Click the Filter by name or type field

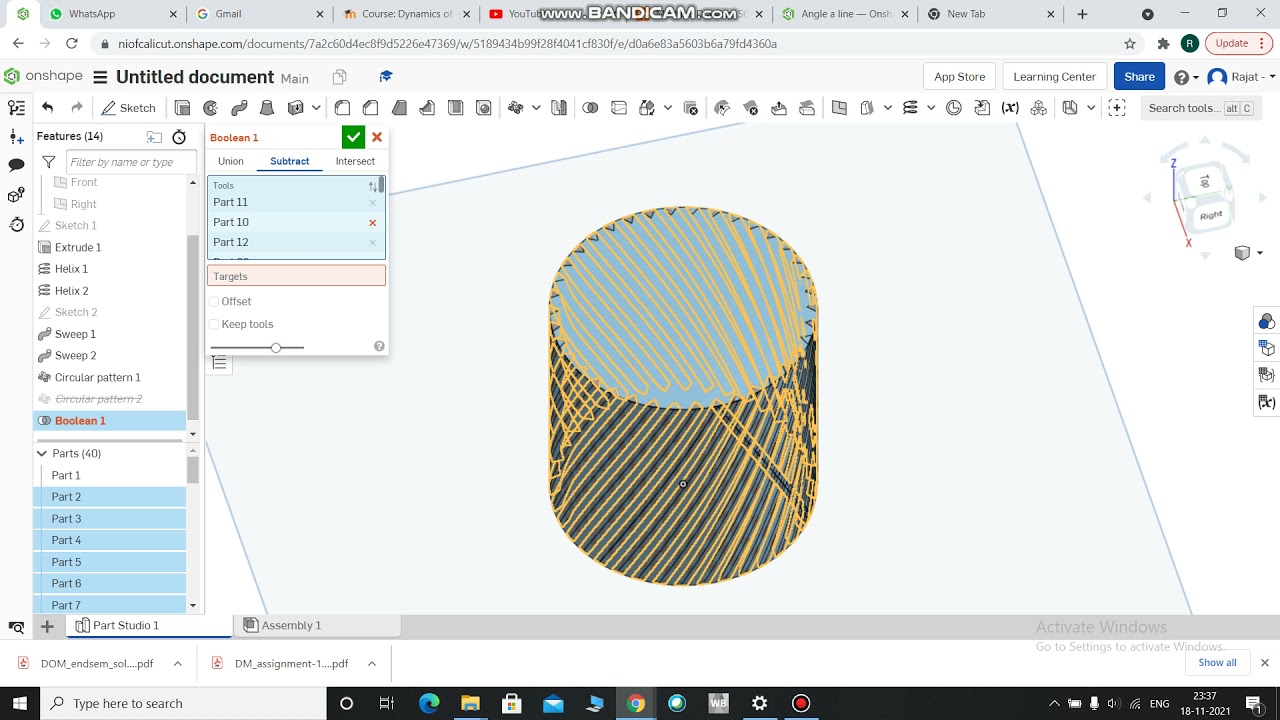tap(131, 162)
